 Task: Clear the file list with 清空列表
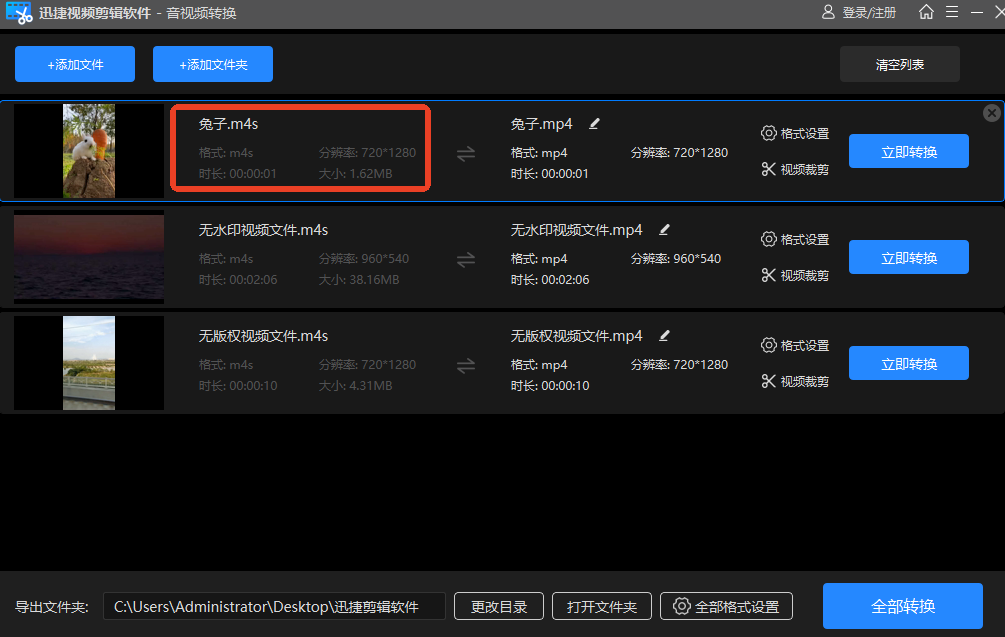[x=898, y=63]
